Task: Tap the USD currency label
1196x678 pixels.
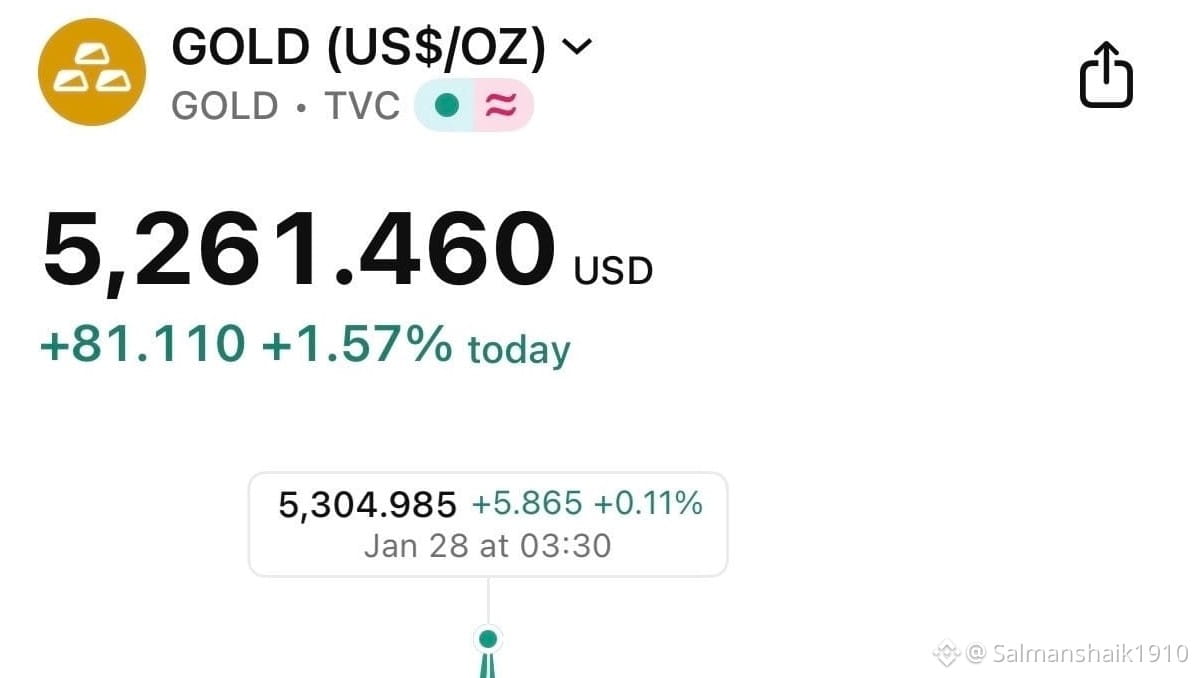Action: (x=613, y=271)
